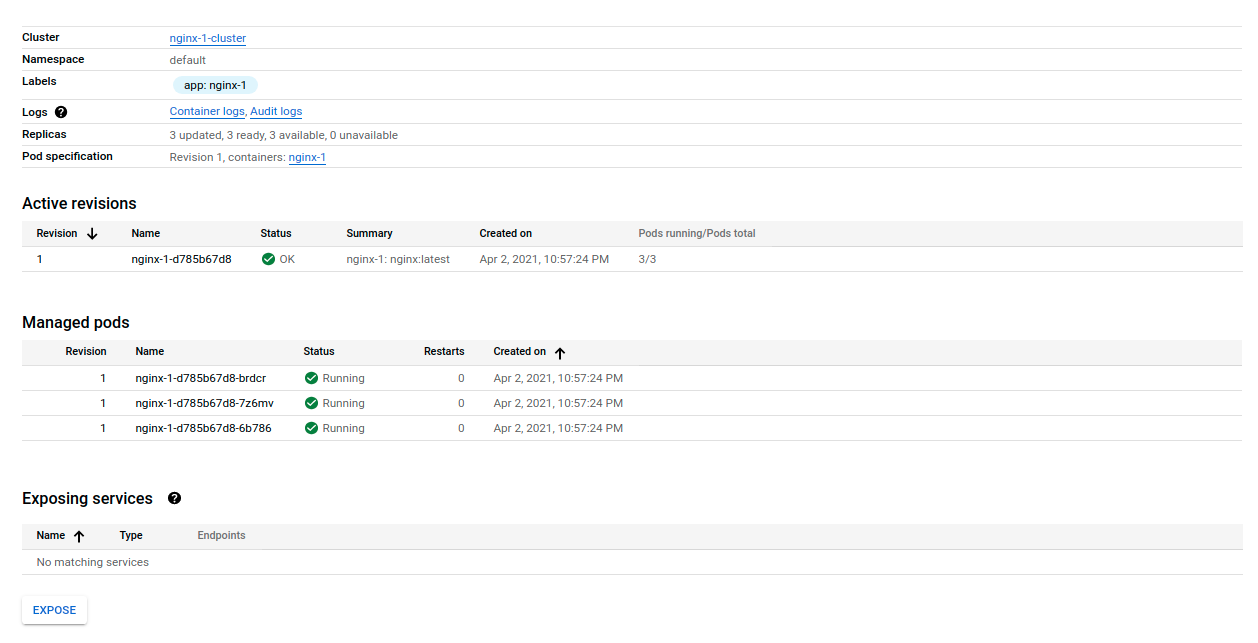Click the help icon beside Exposing services
Image resolution: width=1258 pixels, height=643 pixels.
175,498
